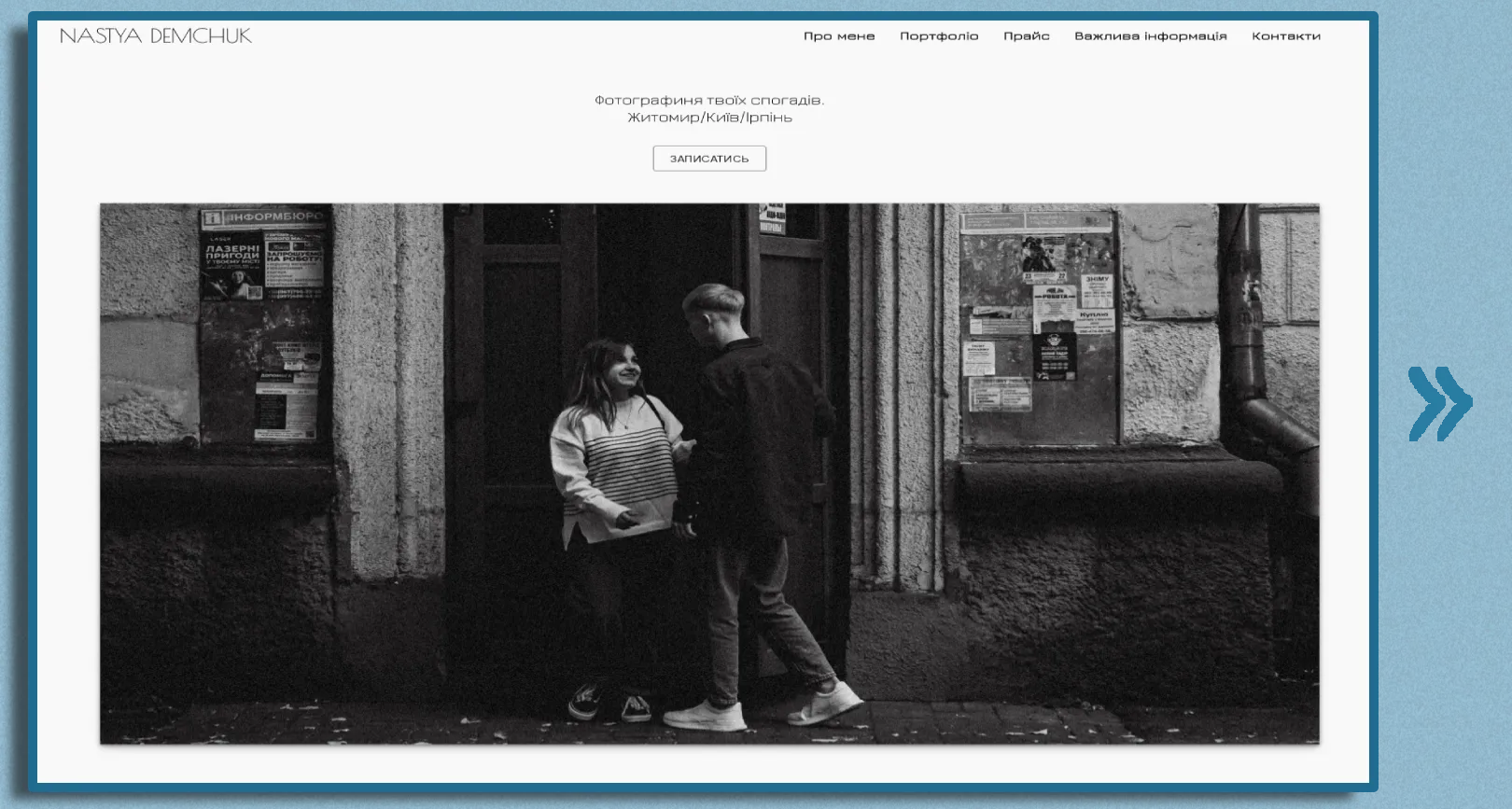Go to the Портфоліо section
This screenshot has height=809, width=1512.
tap(939, 36)
